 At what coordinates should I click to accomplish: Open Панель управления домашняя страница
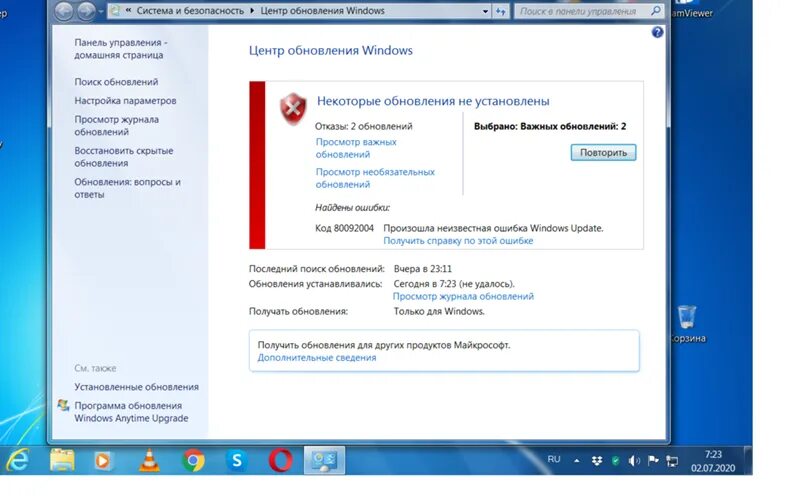121,49
